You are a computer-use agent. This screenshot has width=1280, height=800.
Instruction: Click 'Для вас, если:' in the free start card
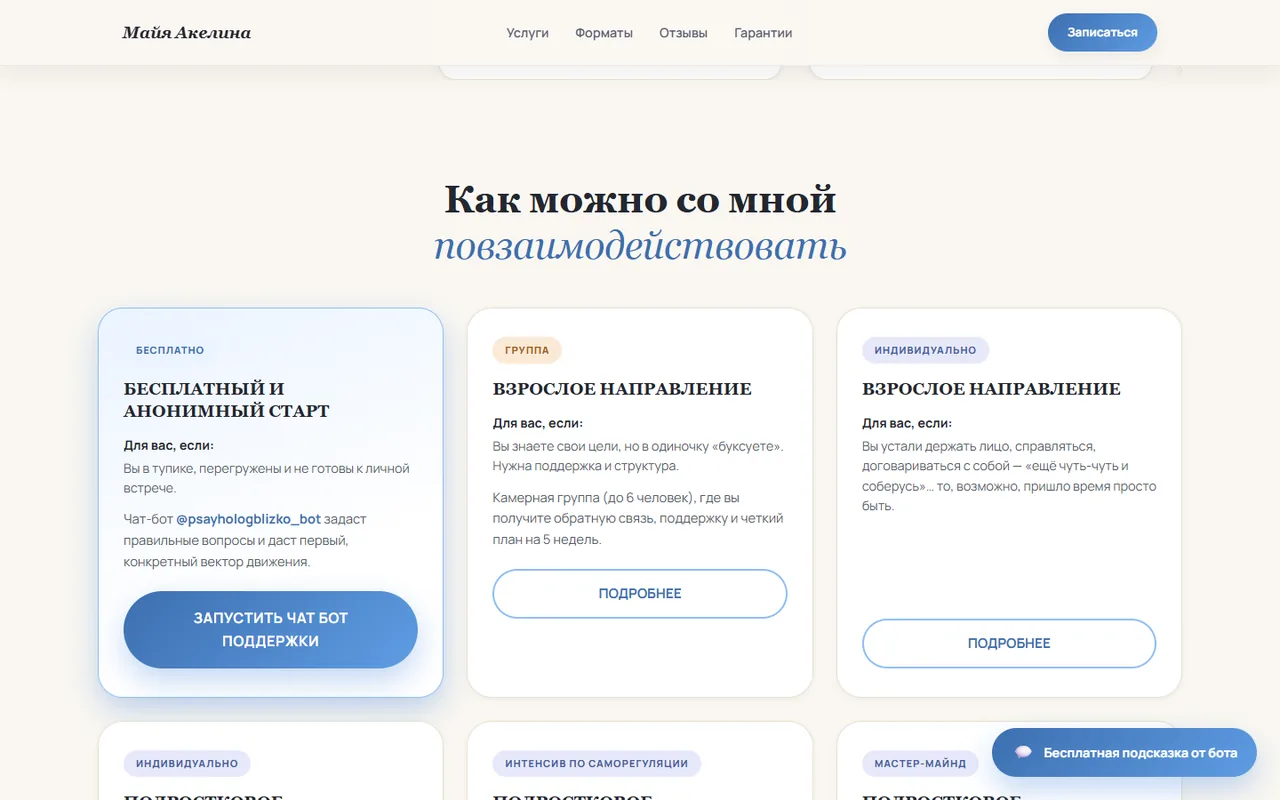pyautogui.click(x=169, y=445)
